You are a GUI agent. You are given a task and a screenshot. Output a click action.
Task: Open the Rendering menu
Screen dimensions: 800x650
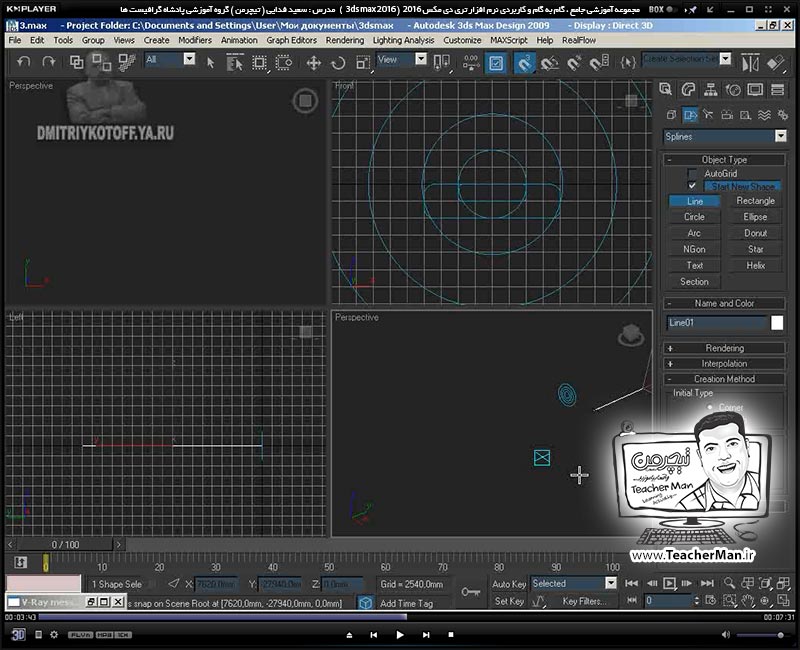(x=345, y=40)
